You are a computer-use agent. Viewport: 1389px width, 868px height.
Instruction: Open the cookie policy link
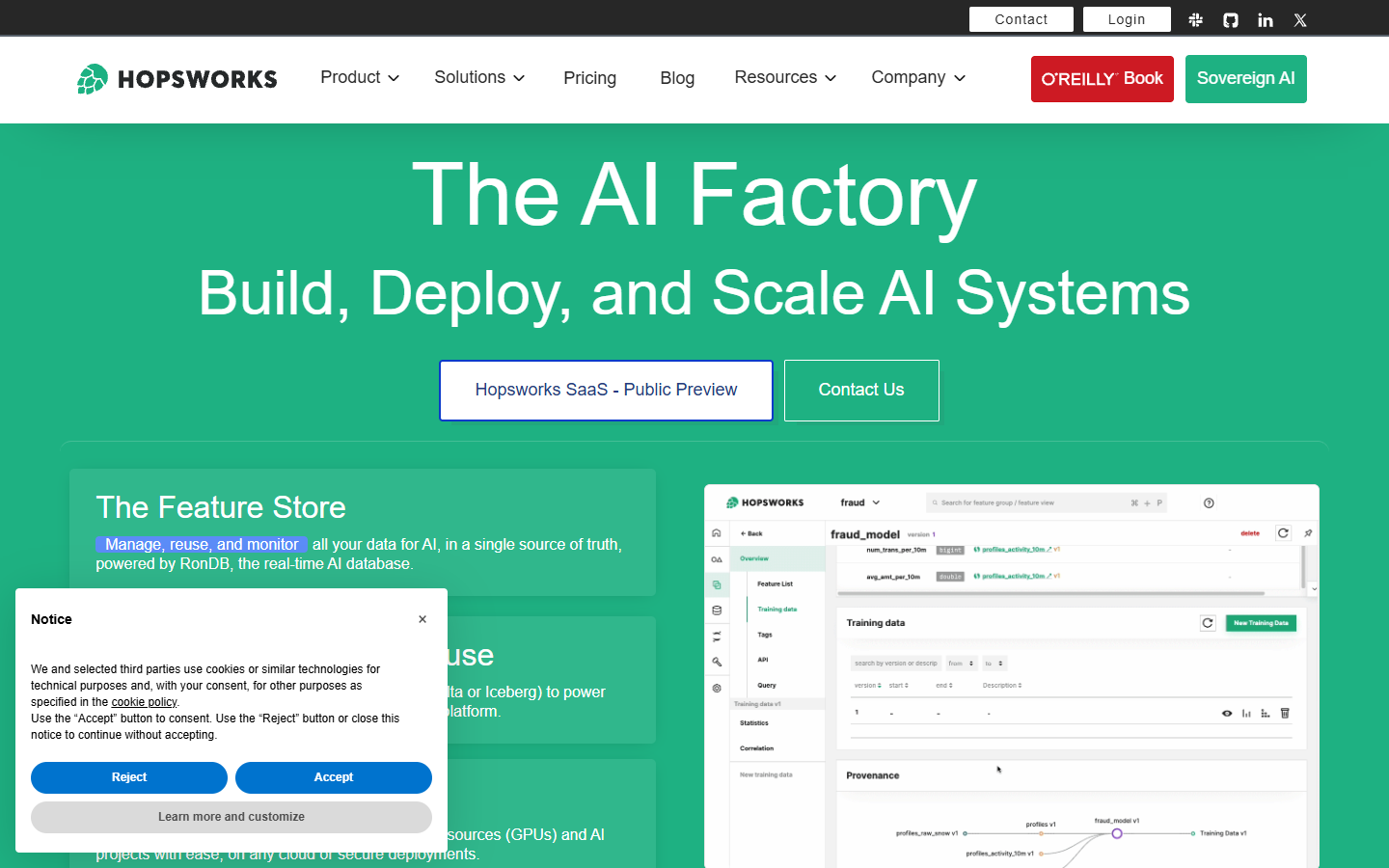pos(144,702)
